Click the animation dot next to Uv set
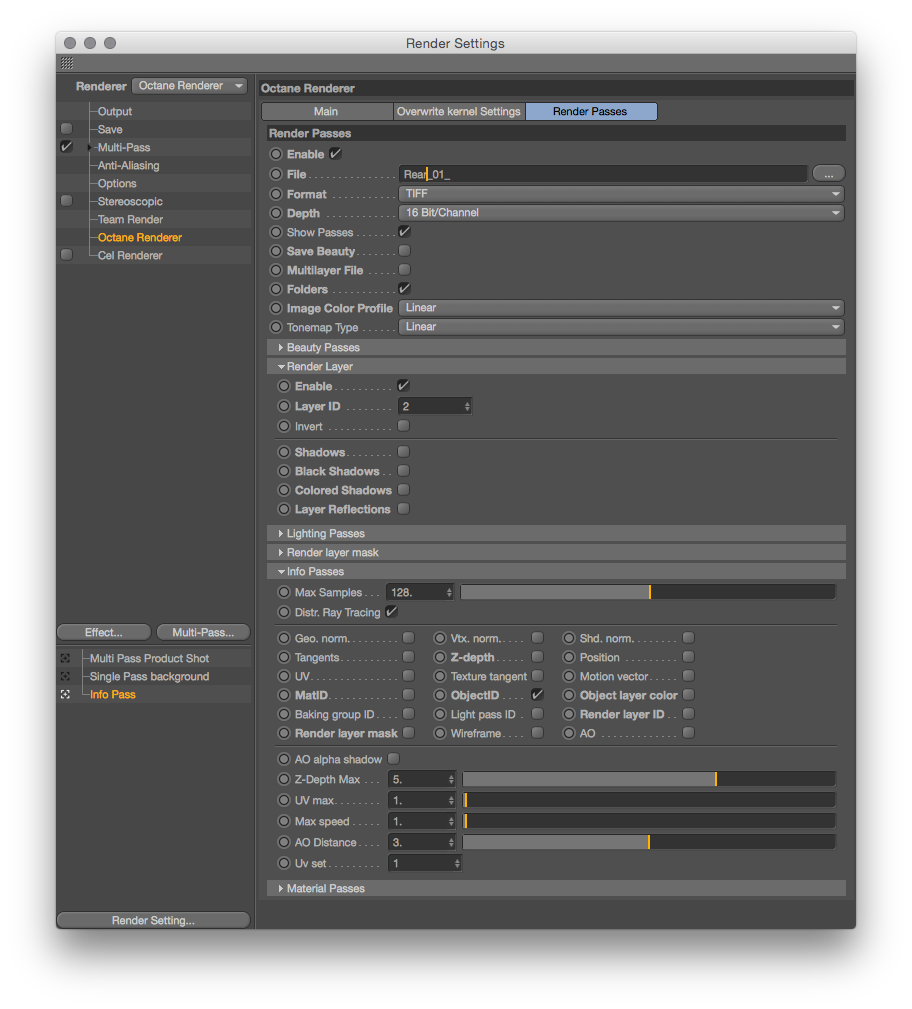This screenshot has width=912, height=1009. coord(284,864)
